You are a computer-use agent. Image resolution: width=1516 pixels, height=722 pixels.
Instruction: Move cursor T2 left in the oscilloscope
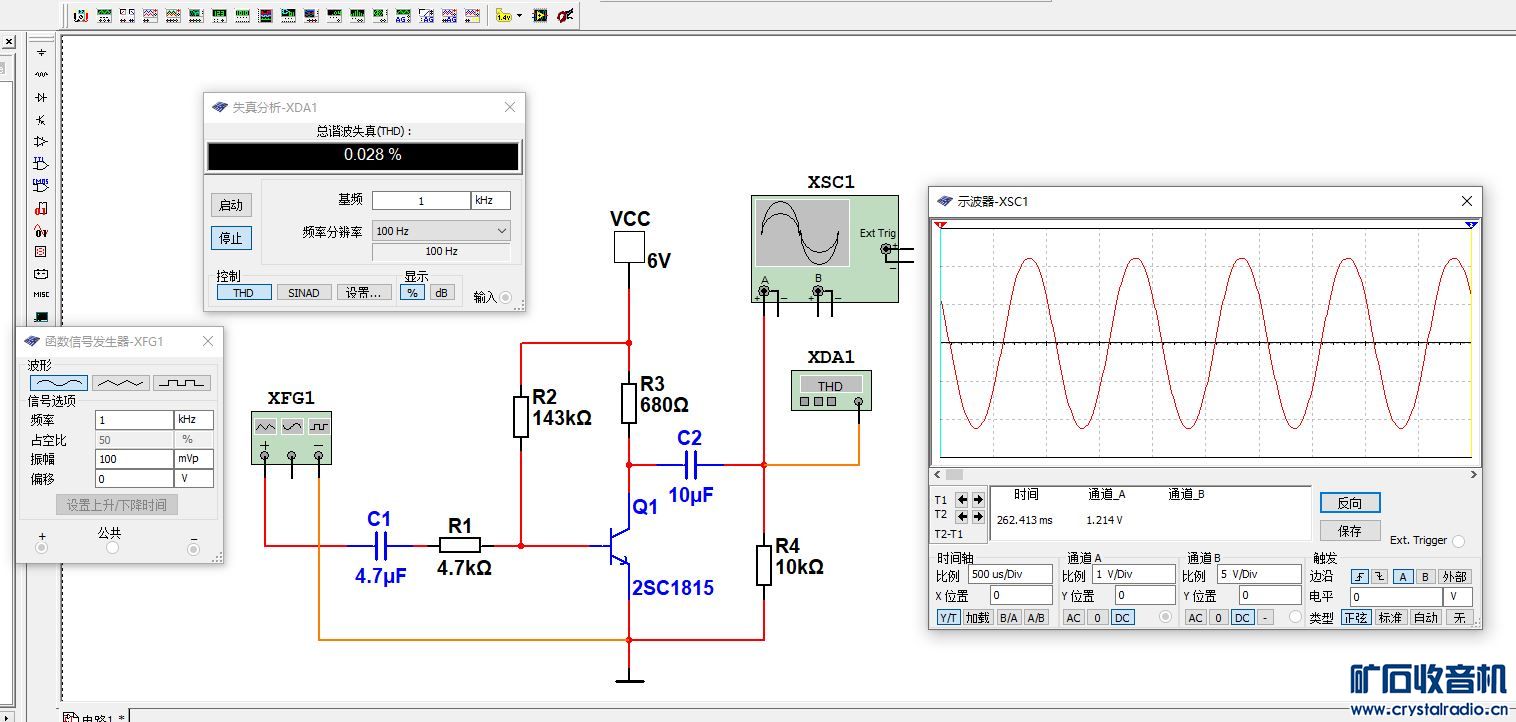tap(962, 516)
